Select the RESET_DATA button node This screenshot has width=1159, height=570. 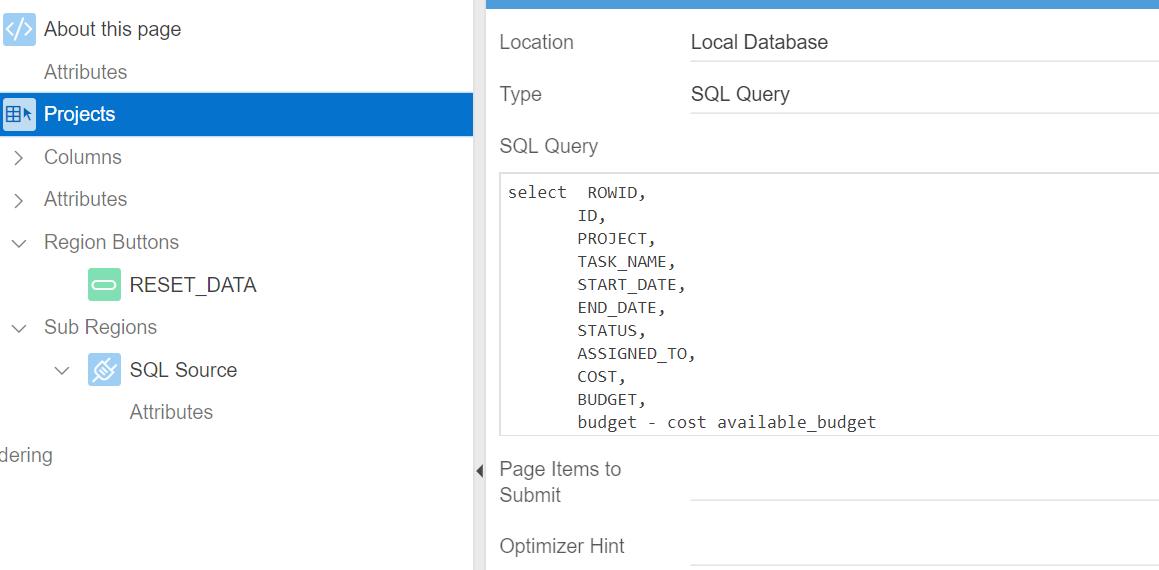[193, 285]
